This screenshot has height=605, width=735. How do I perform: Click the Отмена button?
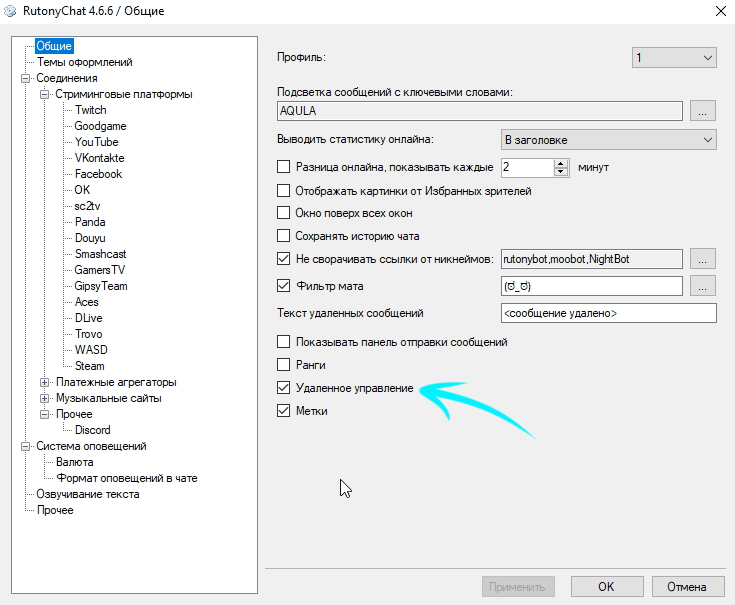coord(686,587)
